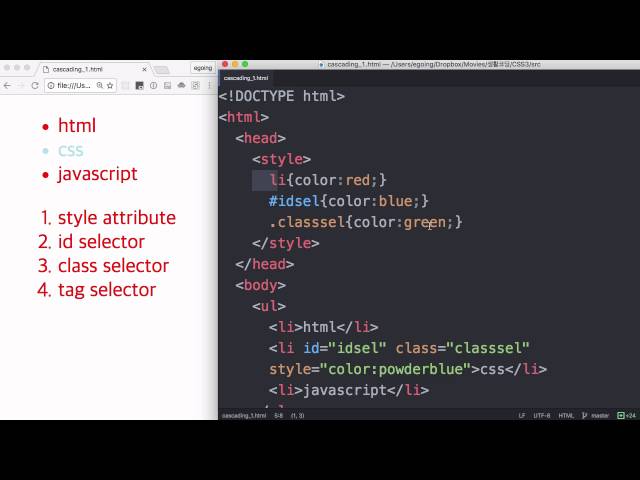Click the opening <head> tag line

click(x=260, y=138)
